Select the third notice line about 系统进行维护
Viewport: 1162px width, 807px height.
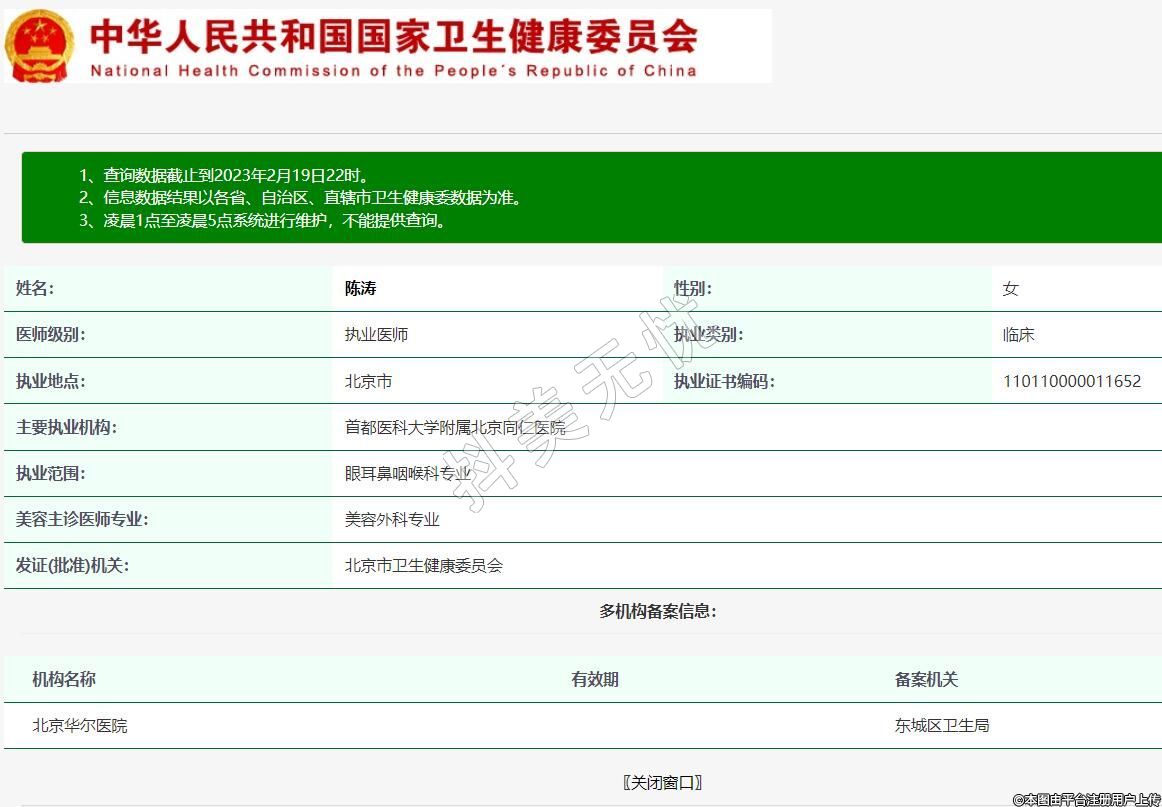[265, 220]
